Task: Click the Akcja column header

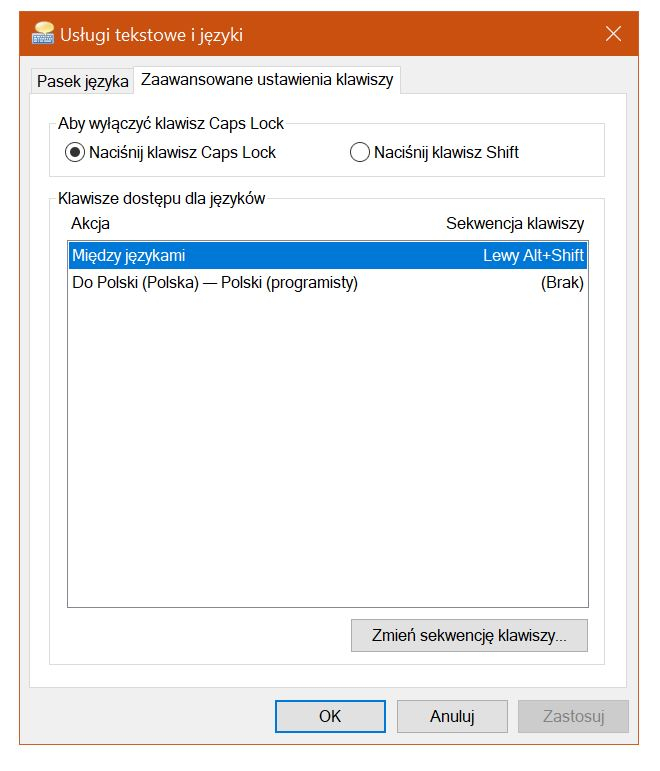Action: click(91, 223)
